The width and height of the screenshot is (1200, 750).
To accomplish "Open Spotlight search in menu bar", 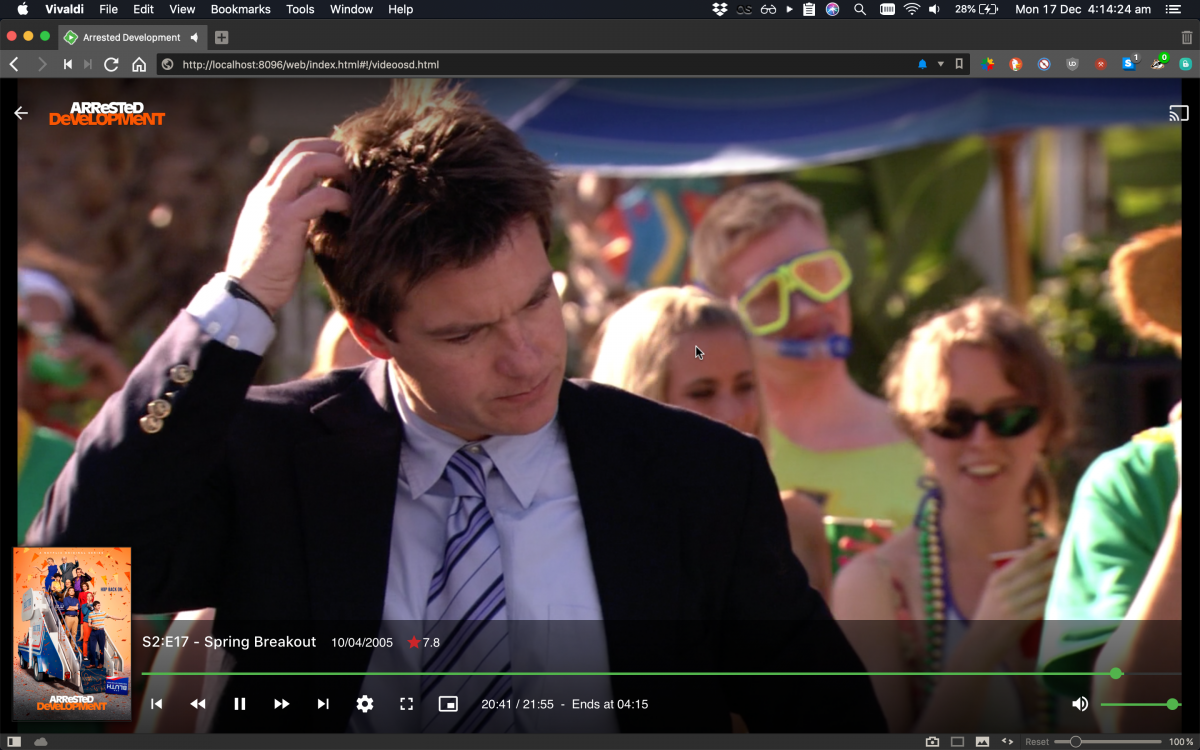I will [860, 9].
